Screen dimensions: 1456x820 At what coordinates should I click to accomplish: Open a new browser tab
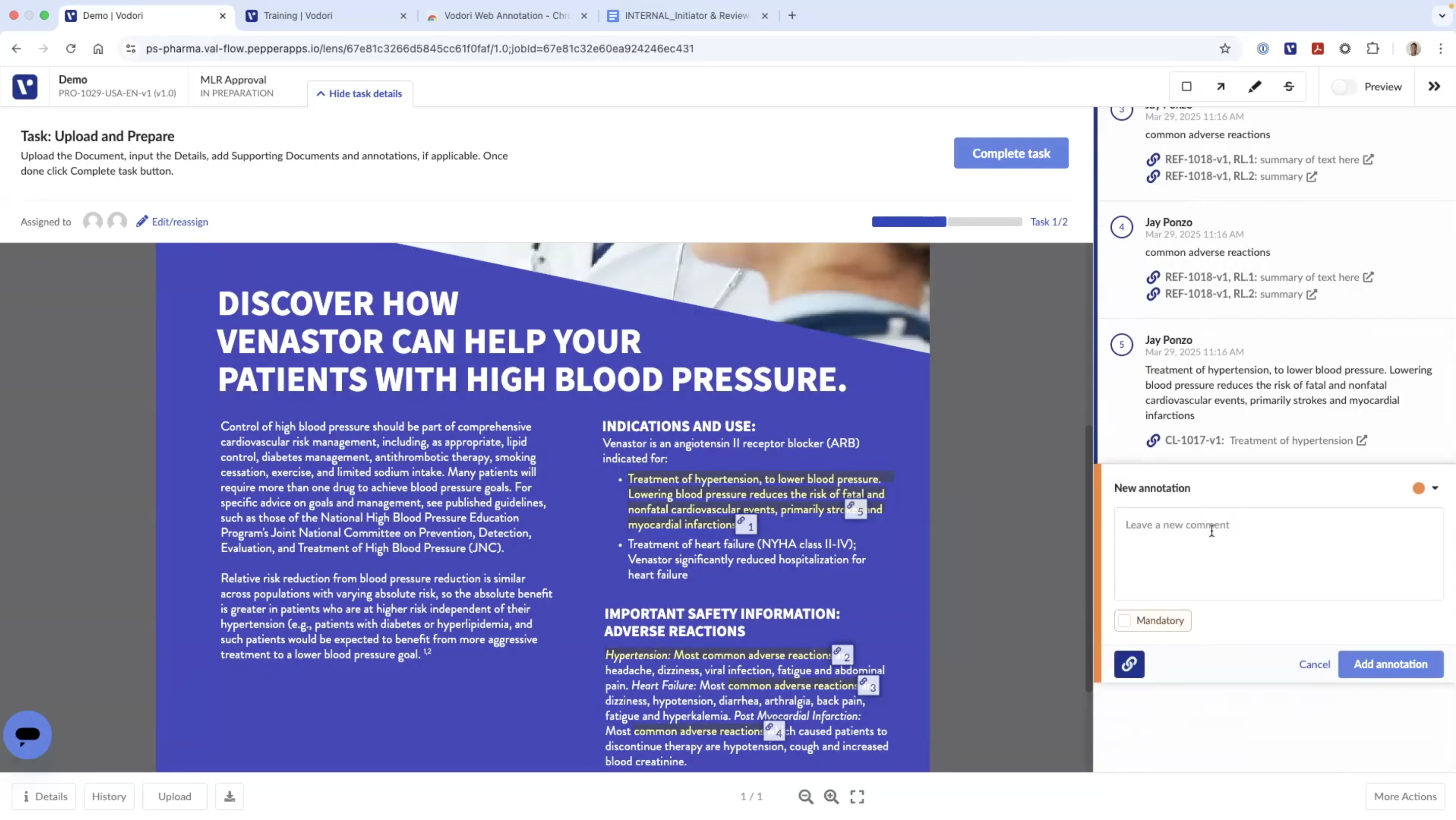pos(792,15)
